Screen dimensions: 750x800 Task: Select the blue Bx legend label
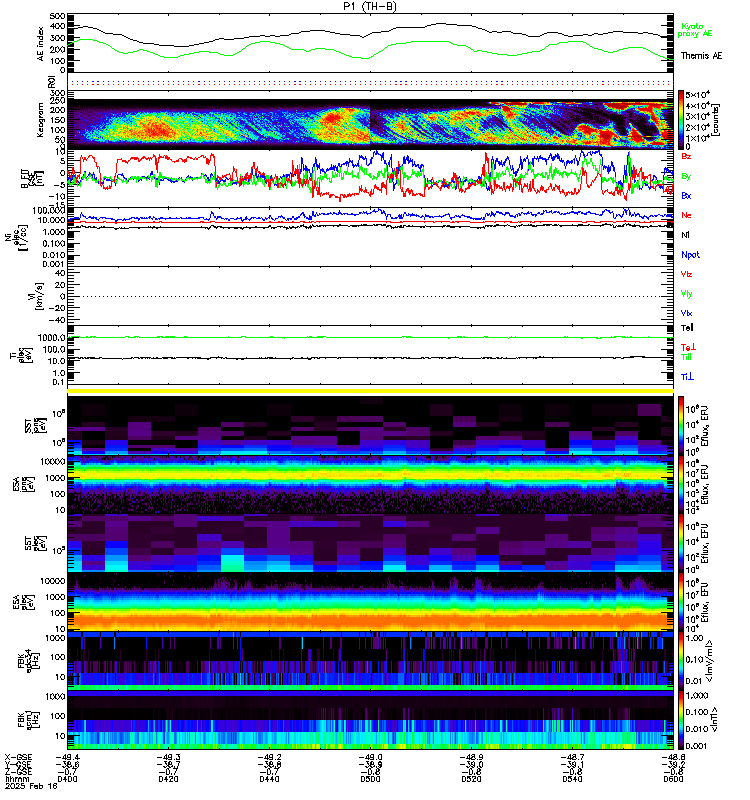pos(686,195)
